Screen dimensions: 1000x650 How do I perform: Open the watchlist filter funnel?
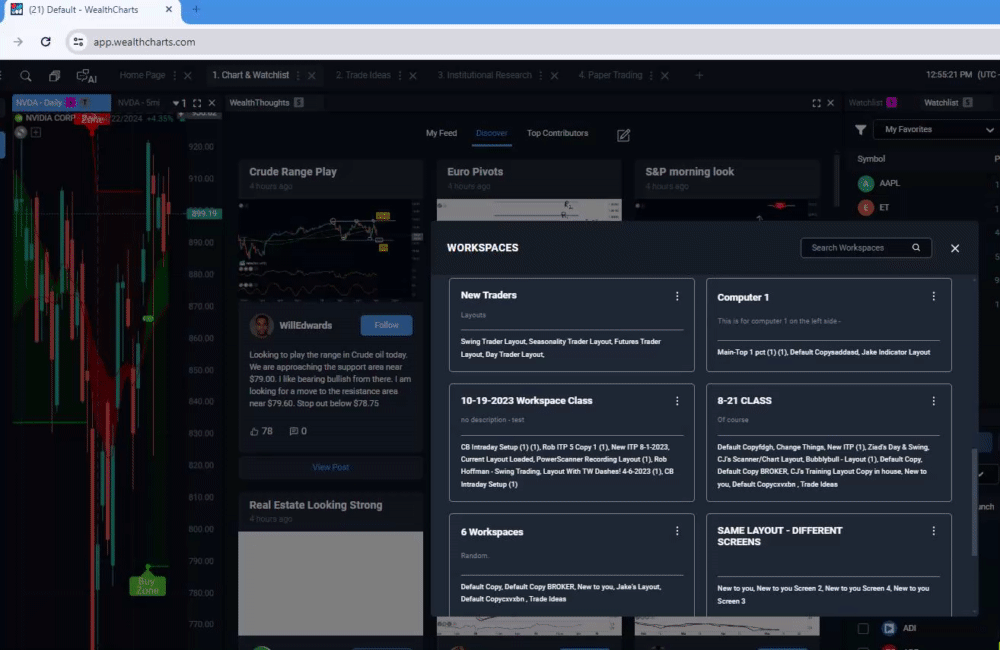point(860,130)
